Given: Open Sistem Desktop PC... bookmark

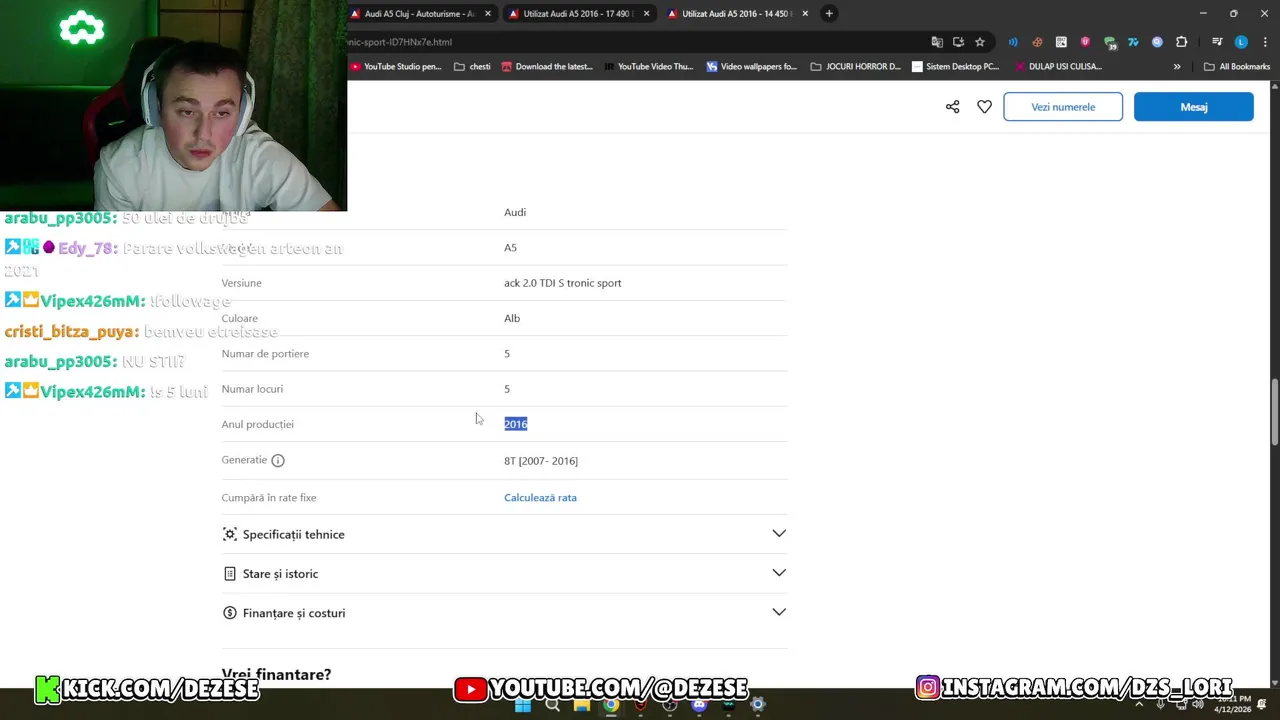Looking at the screenshot, I should 955,67.
